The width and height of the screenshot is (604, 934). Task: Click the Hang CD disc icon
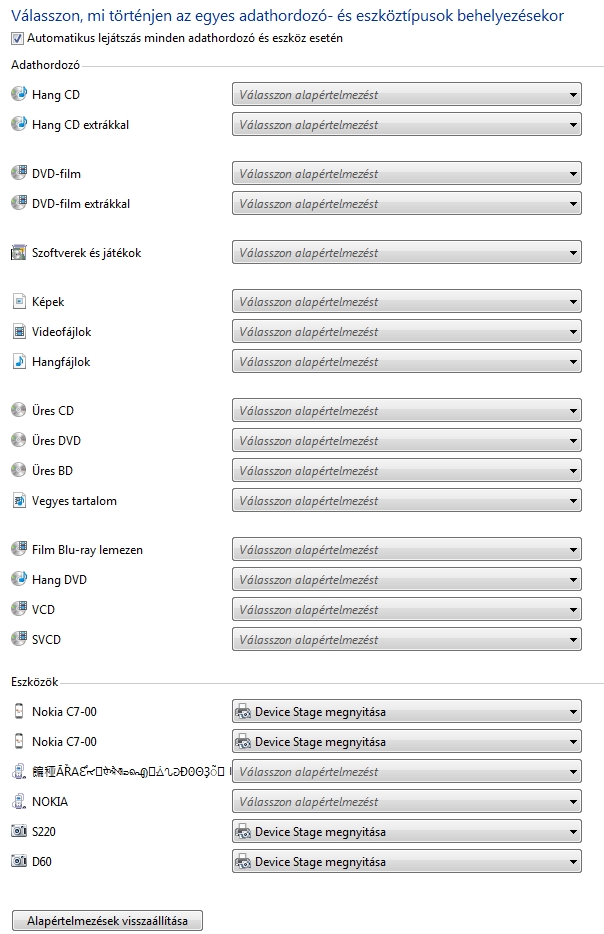pyautogui.click(x=19, y=94)
